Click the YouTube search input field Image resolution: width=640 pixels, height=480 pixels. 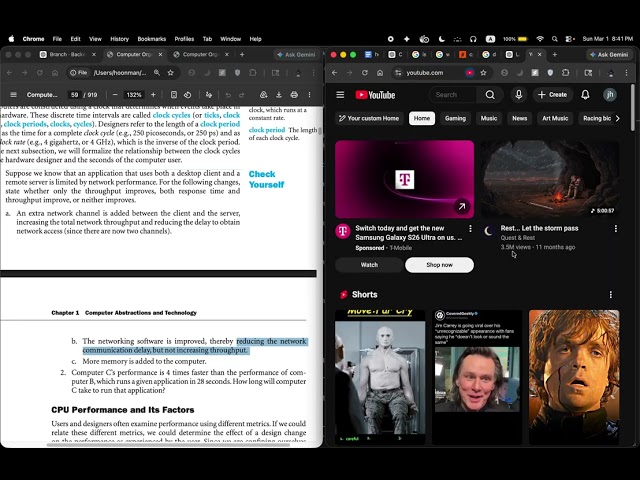453,95
